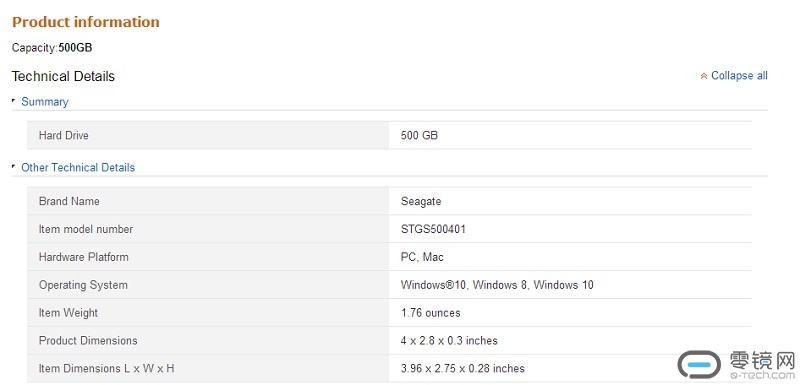800x385 pixels.
Task: Click the 4 x 2.8 x 0.3 inches value
Action: [449, 340]
